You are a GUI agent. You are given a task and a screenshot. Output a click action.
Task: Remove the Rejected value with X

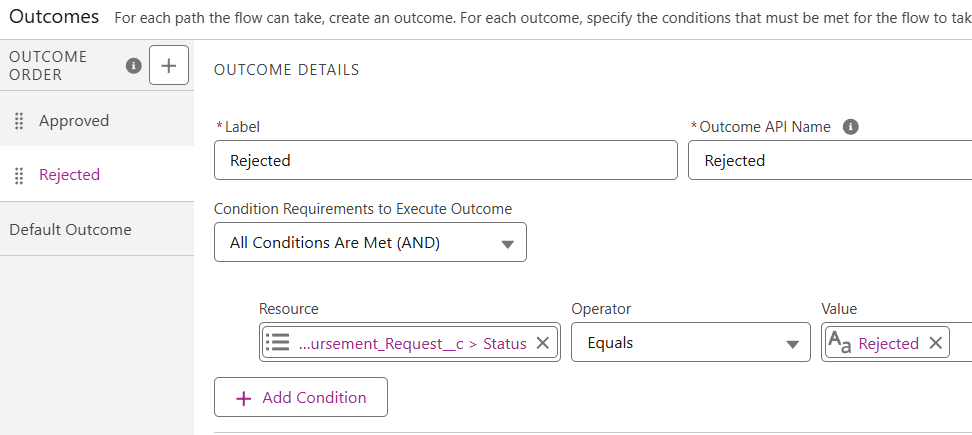coord(935,343)
